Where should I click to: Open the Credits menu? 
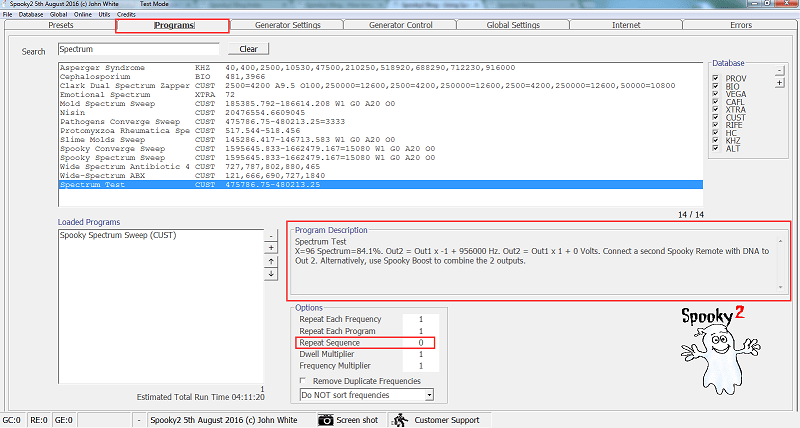(x=126, y=14)
